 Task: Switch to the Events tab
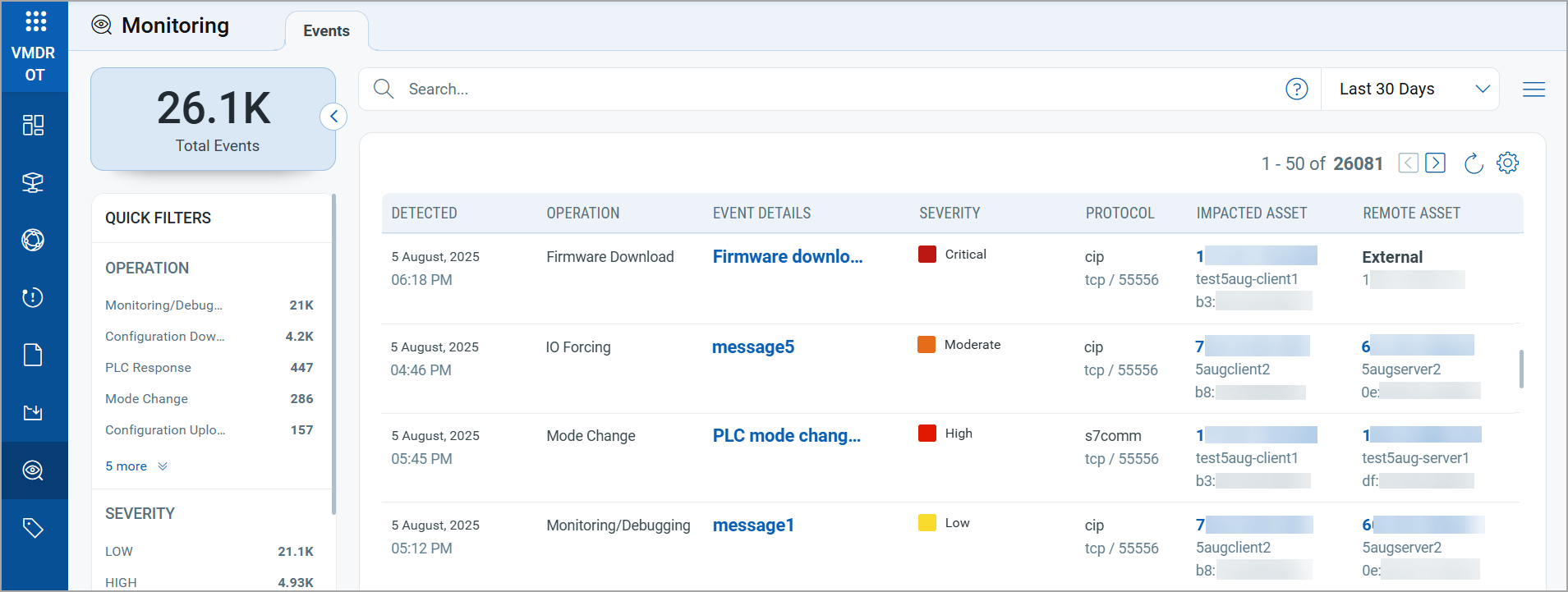[326, 31]
